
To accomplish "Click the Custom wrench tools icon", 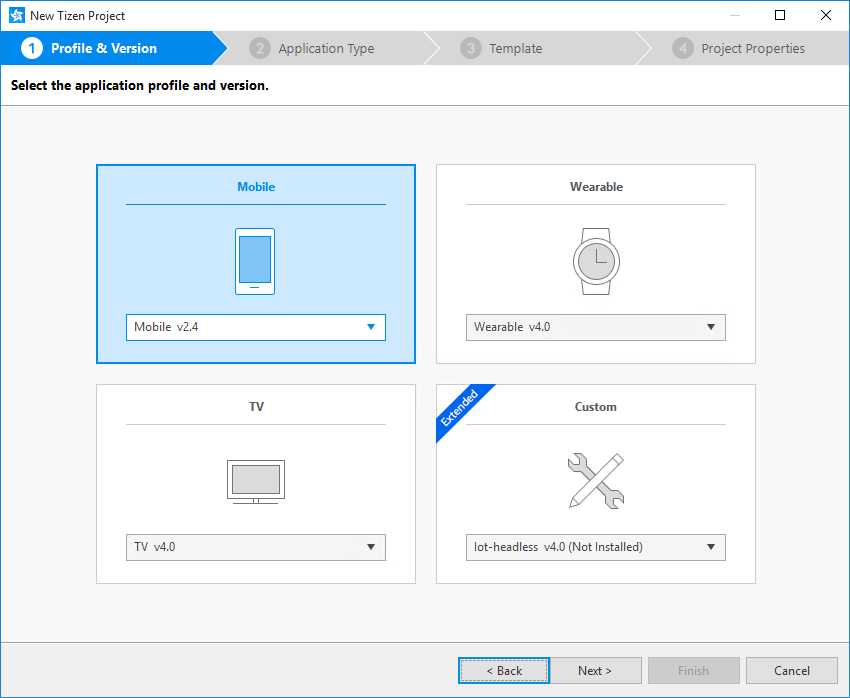I will 595,481.
